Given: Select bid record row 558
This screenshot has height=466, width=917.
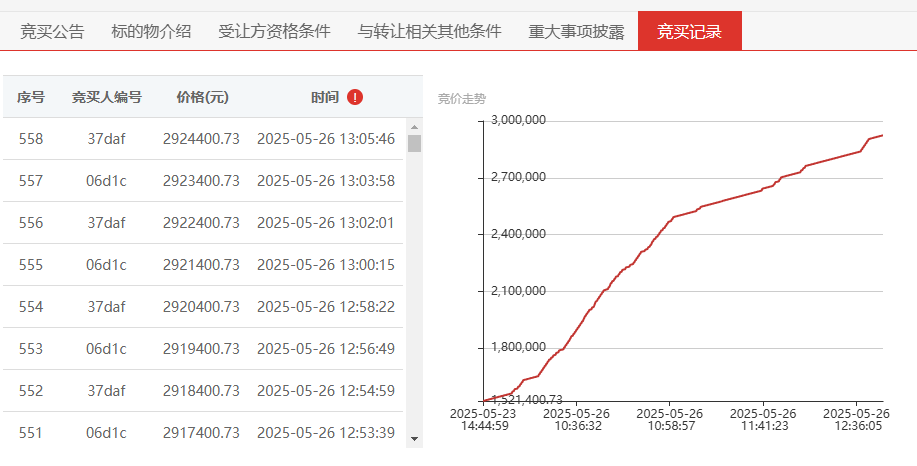Looking at the screenshot, I should click(203, 139).
